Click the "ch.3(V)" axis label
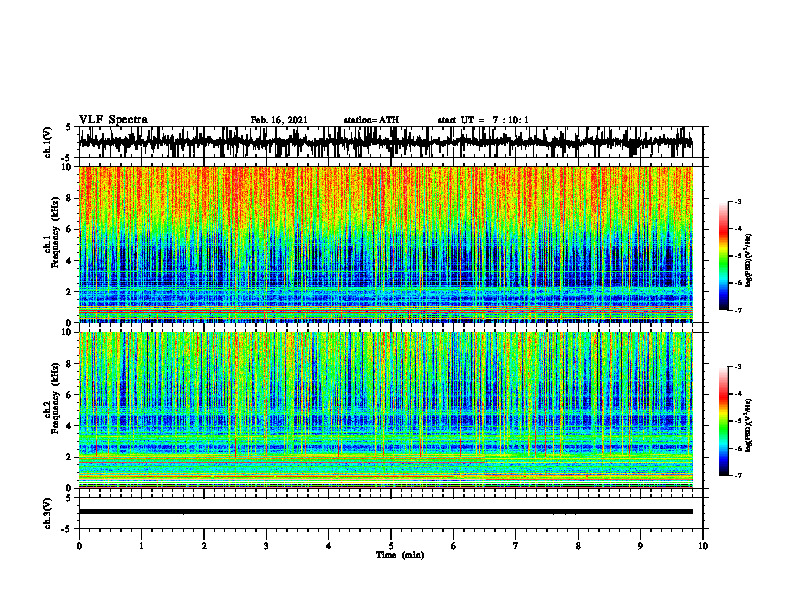 coord(47,514)
